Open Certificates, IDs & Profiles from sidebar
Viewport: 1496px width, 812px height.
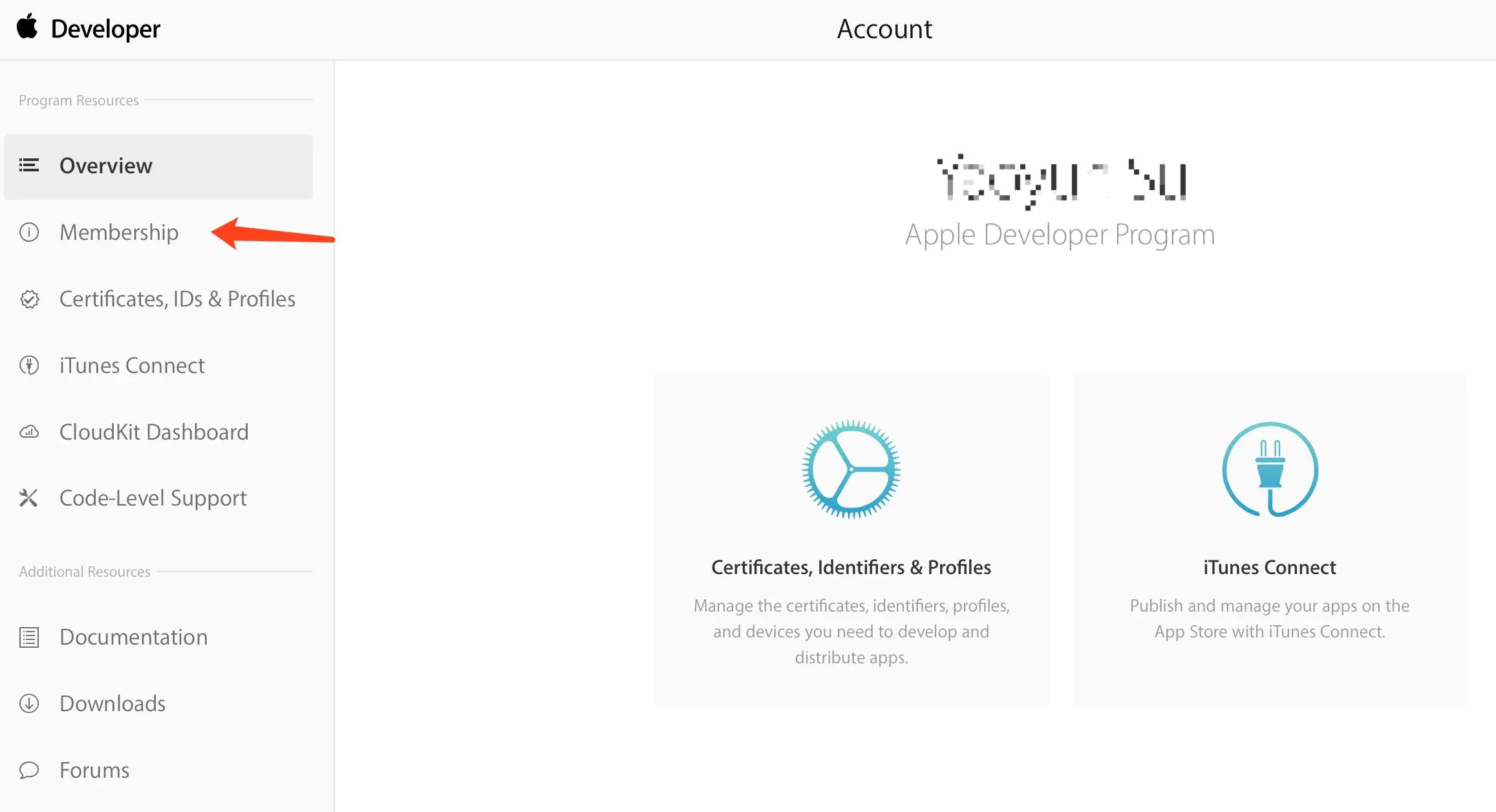point(177,299)
